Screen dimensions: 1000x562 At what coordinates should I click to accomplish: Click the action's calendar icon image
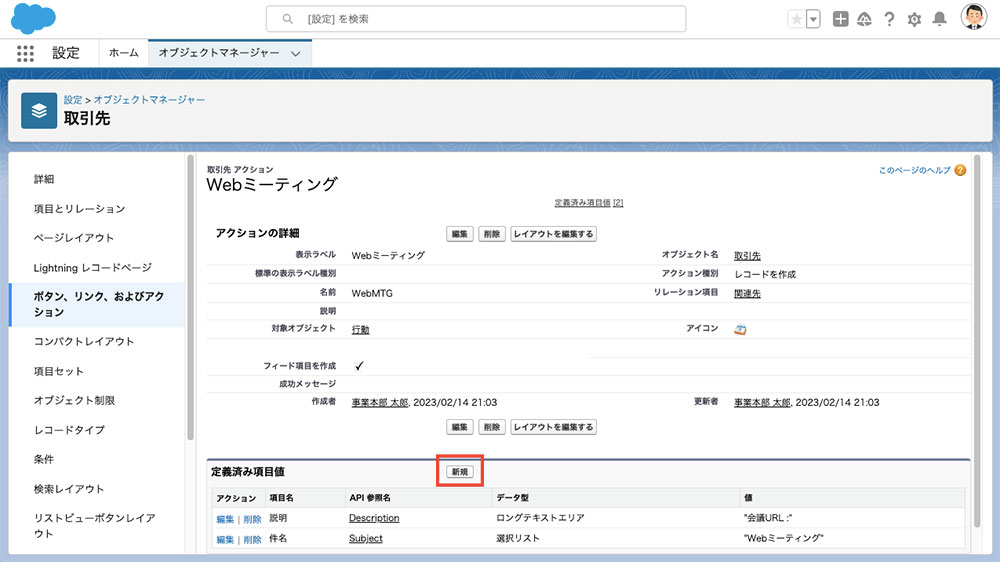coord(740,329)
